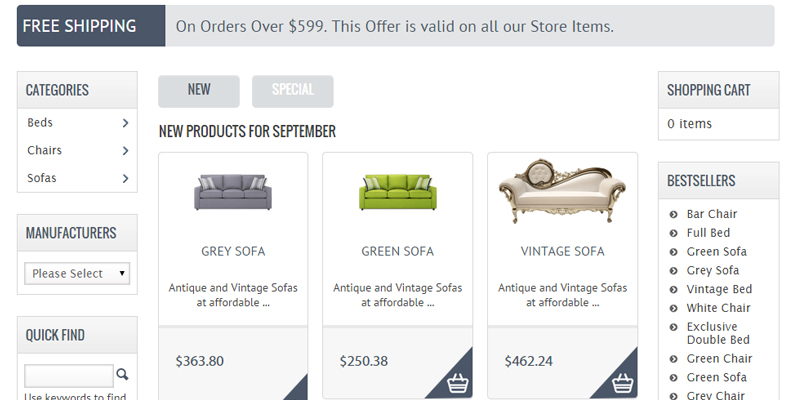The image size is (800, 400).
Task: Click the Grey Sofa product image
Action: [x=233, y=191]
